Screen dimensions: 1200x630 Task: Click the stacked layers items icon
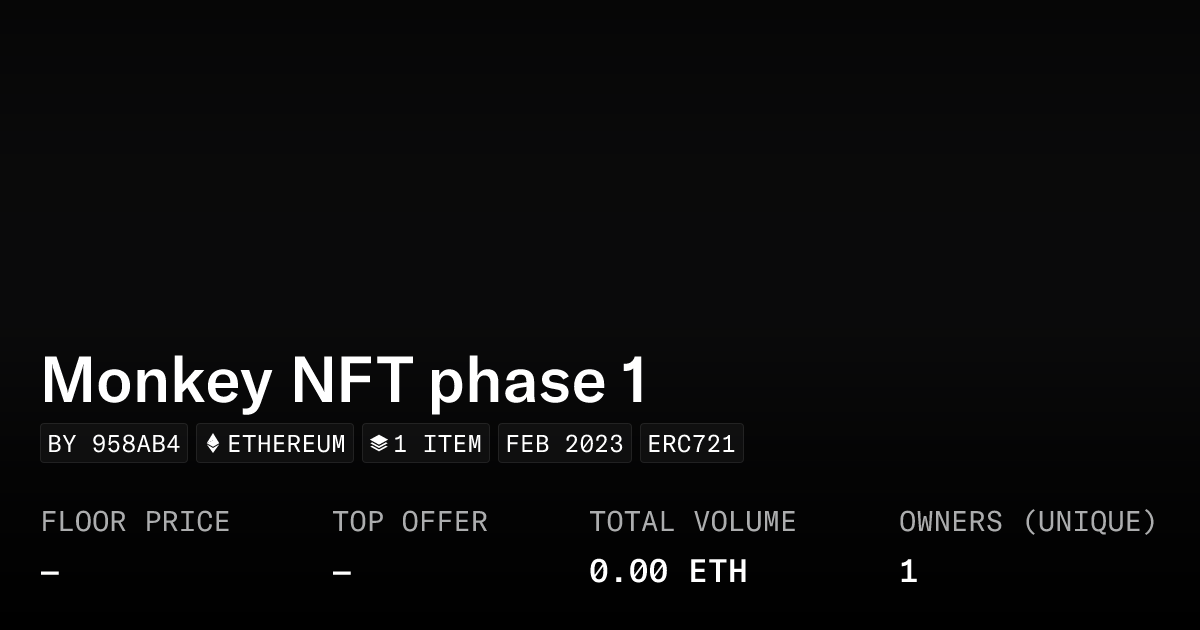click(378, 444)
